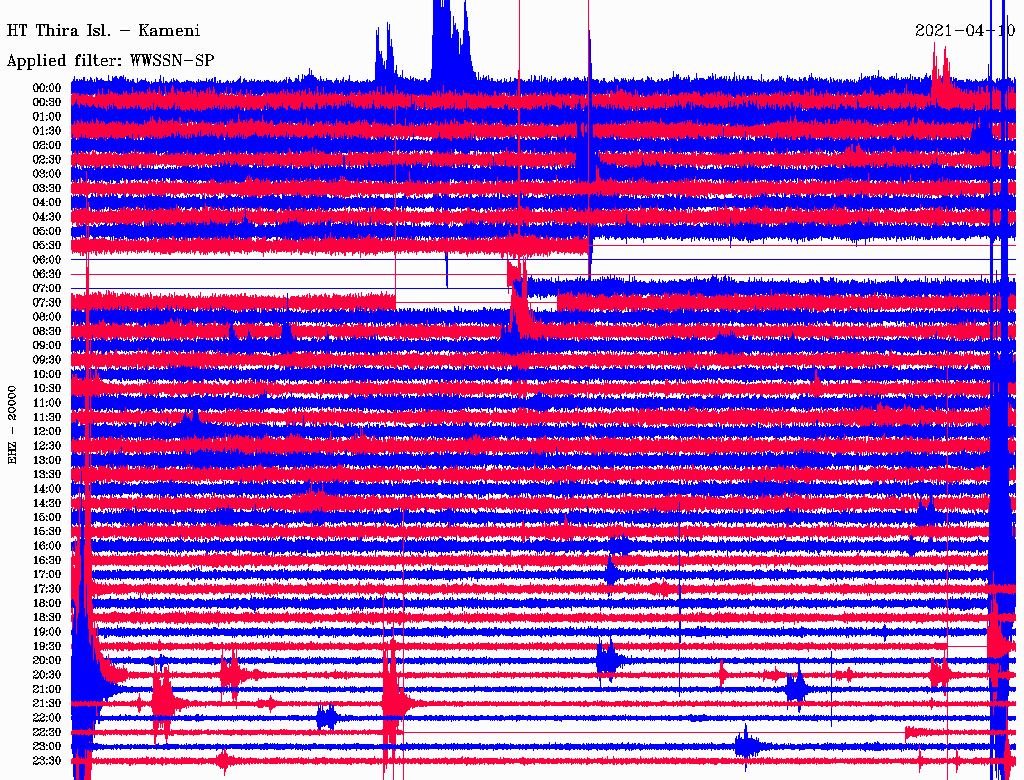Screen dimensions: 1024x780
Task: Click the '23:00' time label
Action: [x=47, y=747]
